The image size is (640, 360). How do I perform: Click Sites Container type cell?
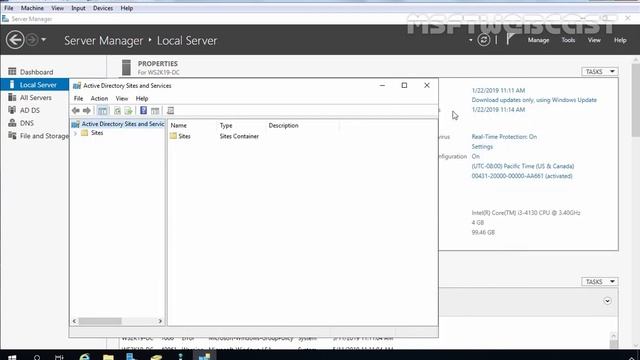click(239, 136)
